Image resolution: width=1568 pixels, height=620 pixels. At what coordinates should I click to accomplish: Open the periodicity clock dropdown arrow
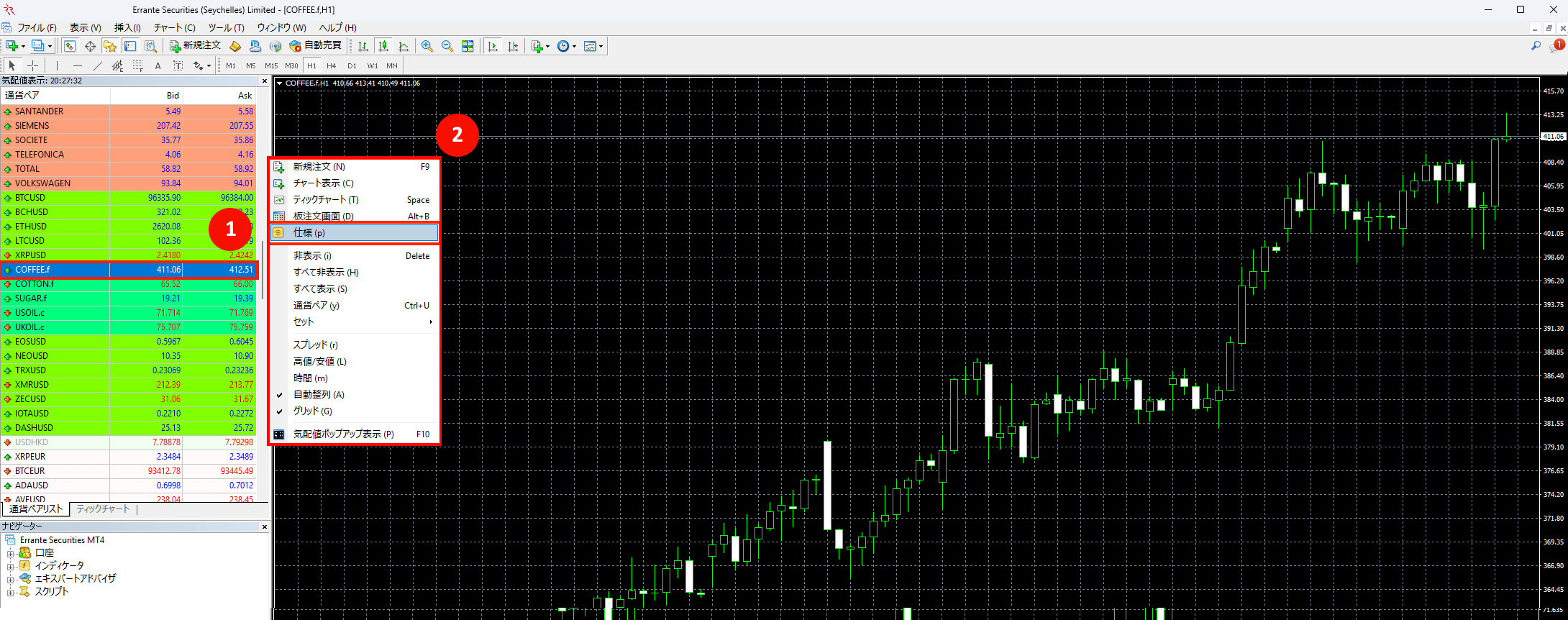pos(574,47)
